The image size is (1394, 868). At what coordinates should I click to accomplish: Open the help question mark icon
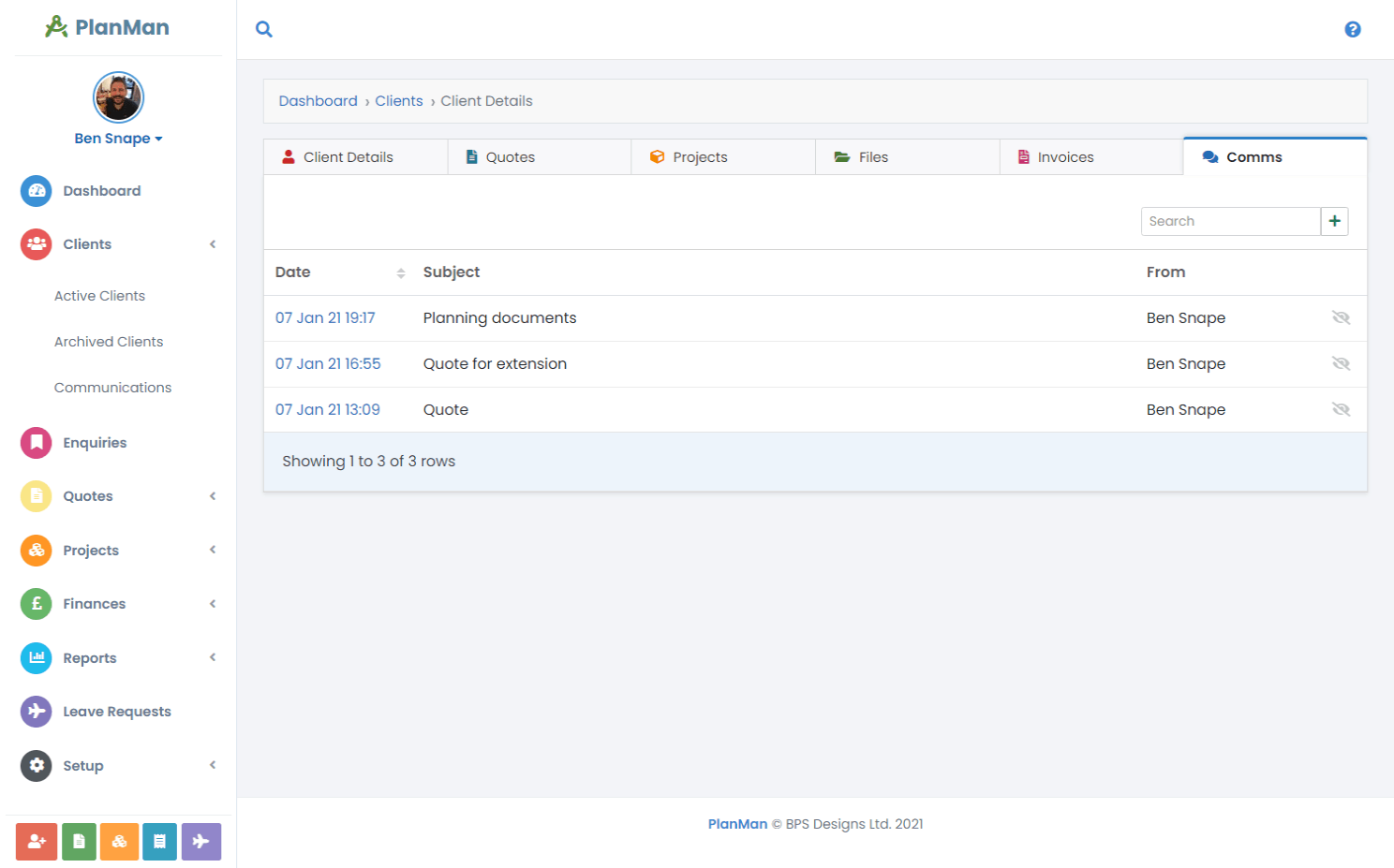[x=1353, y=29]
